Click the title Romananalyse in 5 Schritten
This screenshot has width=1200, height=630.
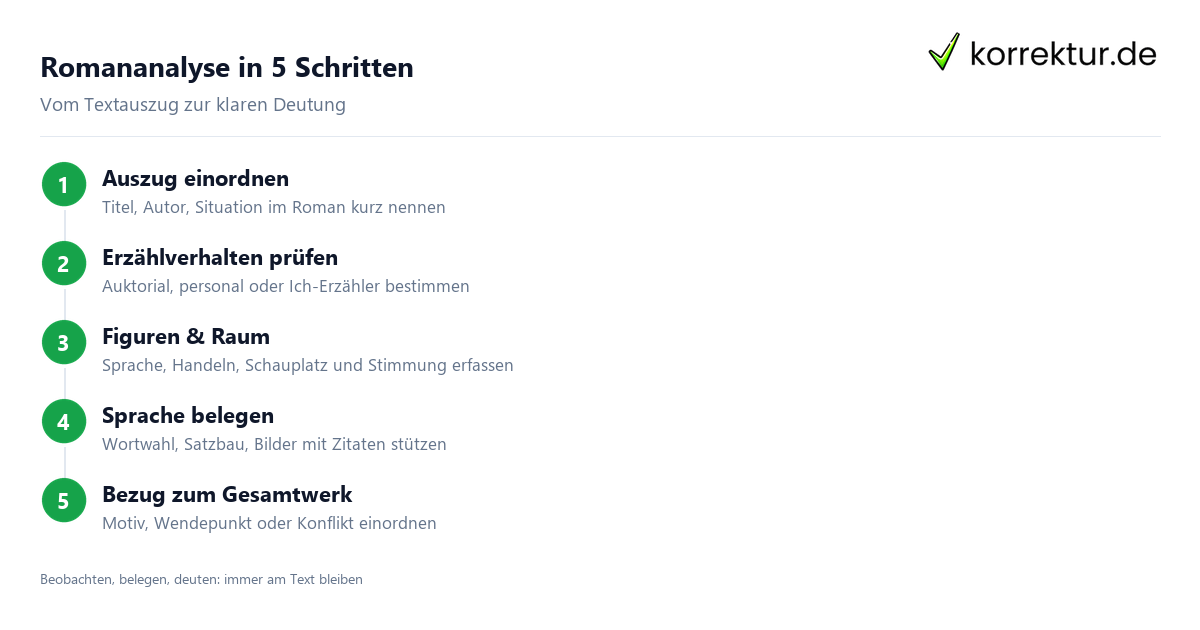pyautogui.click(x=227, y=68)
